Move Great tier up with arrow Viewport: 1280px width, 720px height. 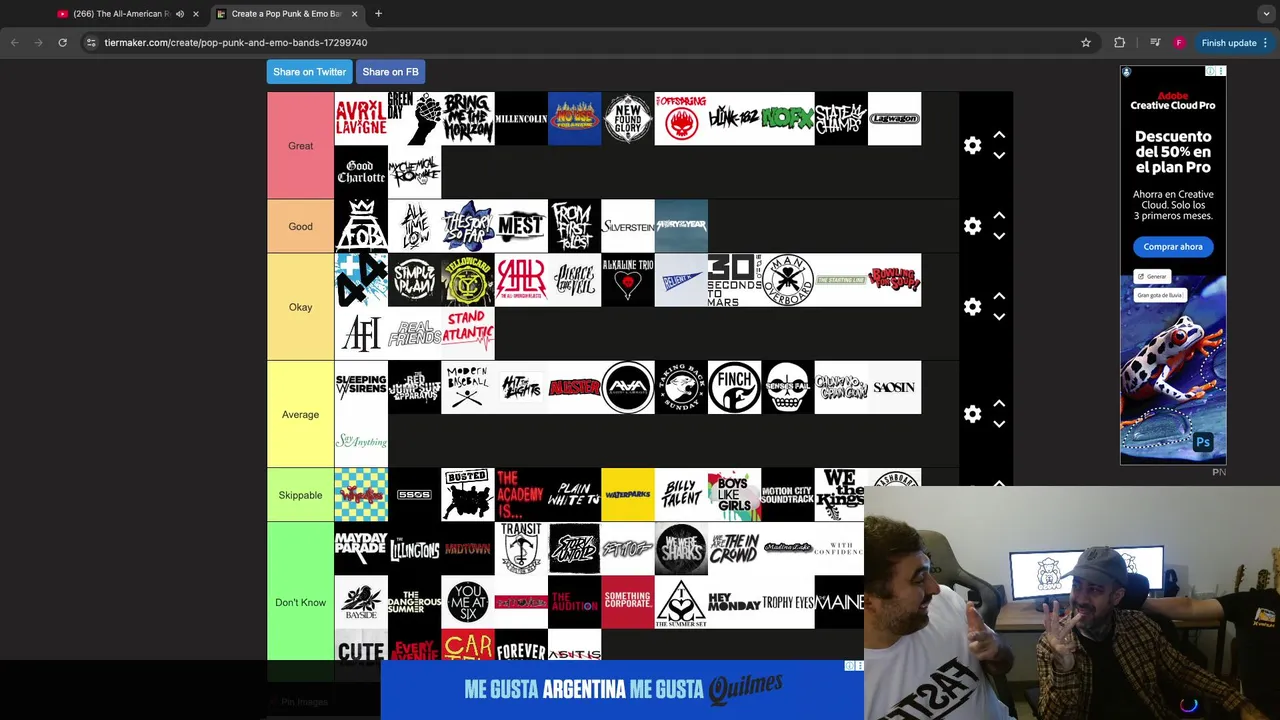click(998, 135)
